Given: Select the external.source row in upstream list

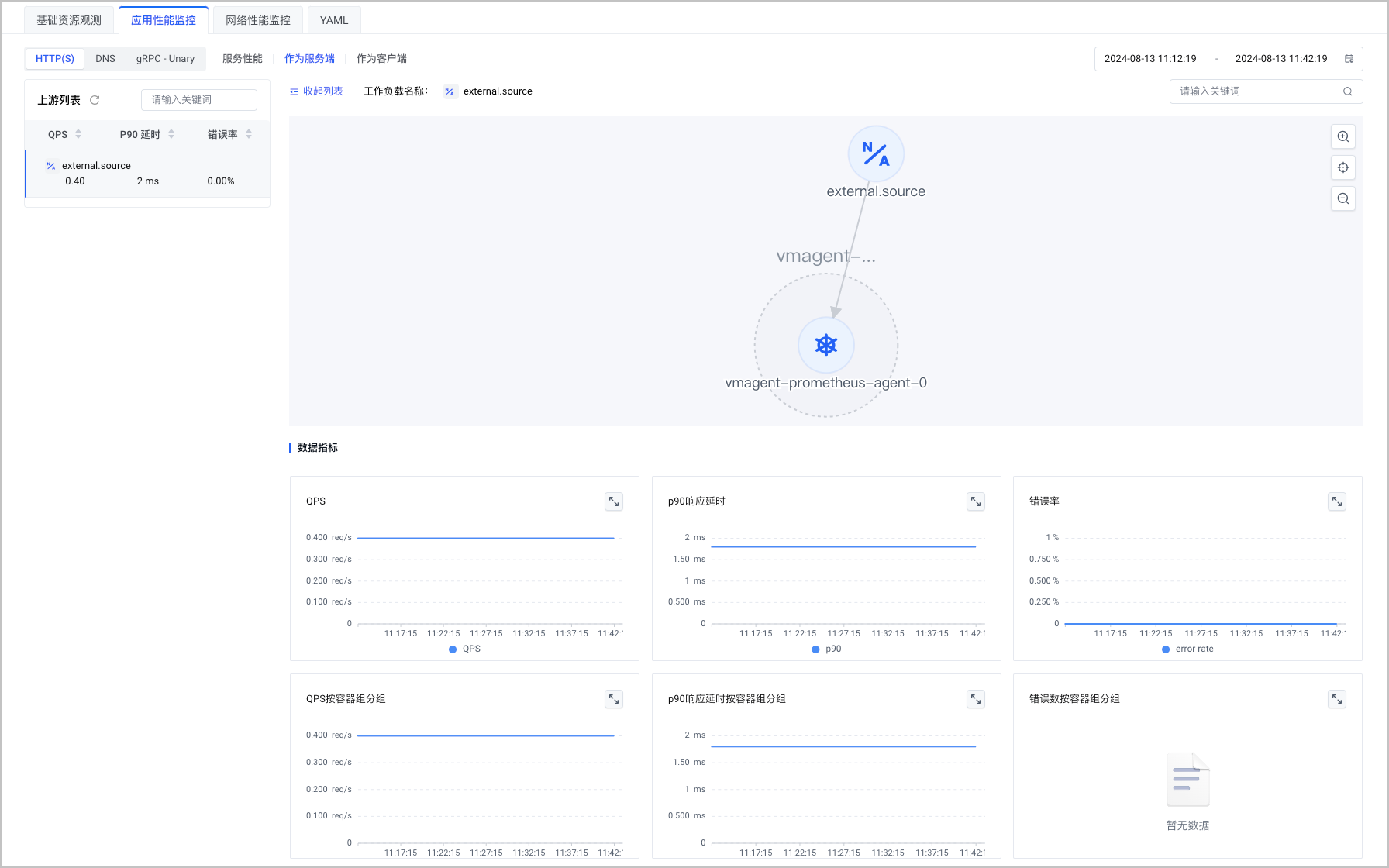Looking at the screenshot, I should click(147, 174).
